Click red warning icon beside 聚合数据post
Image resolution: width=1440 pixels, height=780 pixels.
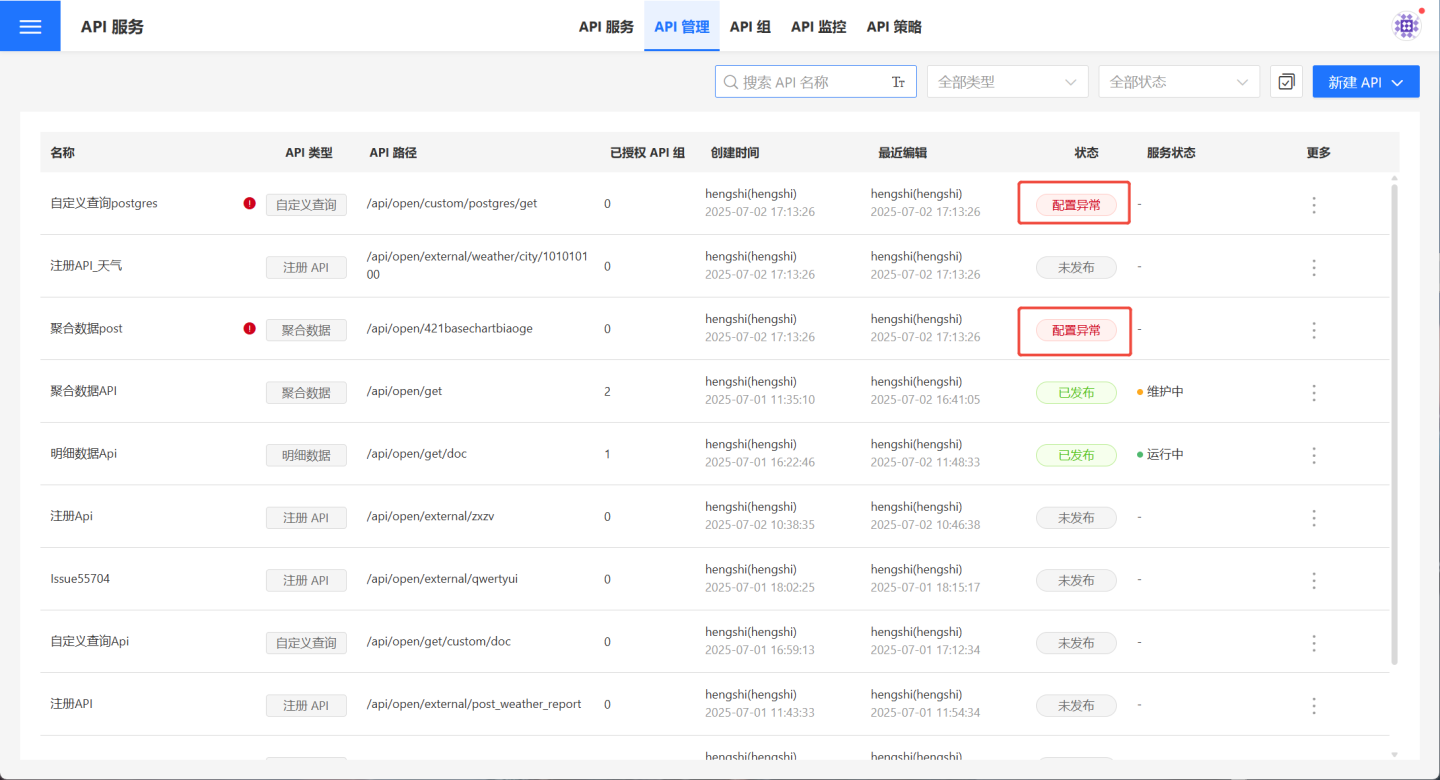pos(249,329)
